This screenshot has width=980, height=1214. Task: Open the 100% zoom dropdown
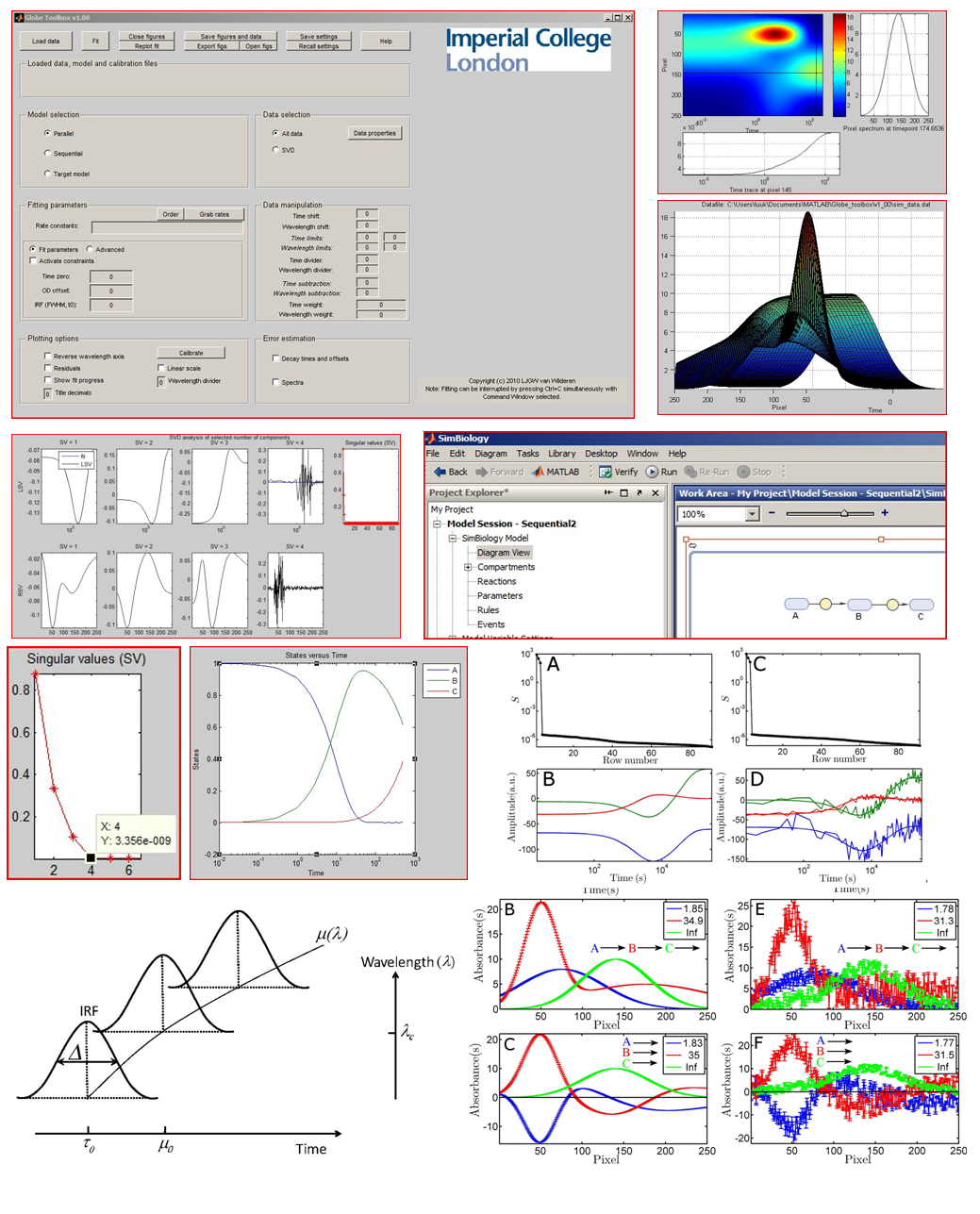(x=752, y=514)
